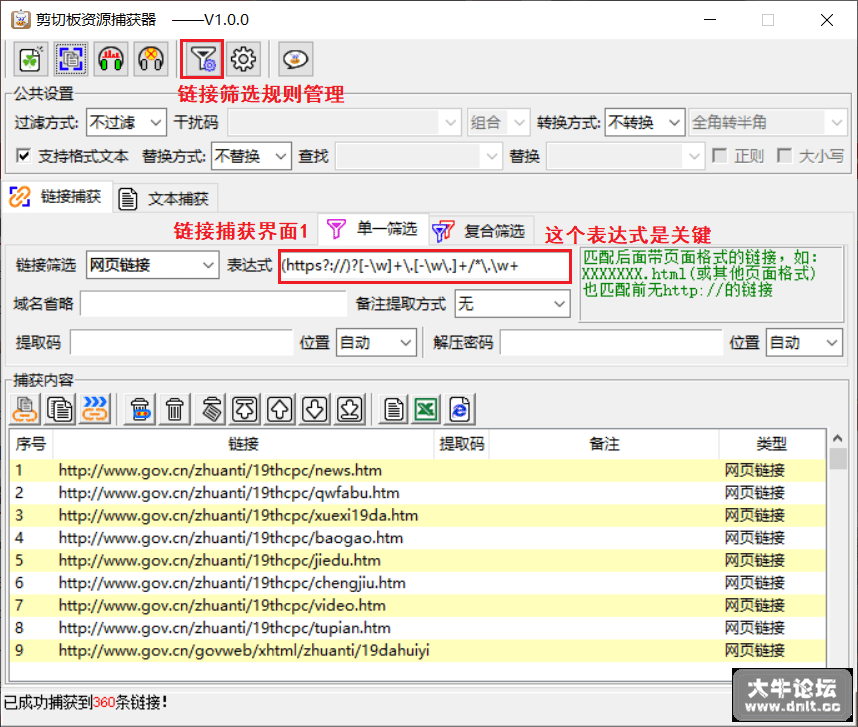858x727 pixels.
Task: Open link filter rule management funnel icon
Action: [202, 59]
